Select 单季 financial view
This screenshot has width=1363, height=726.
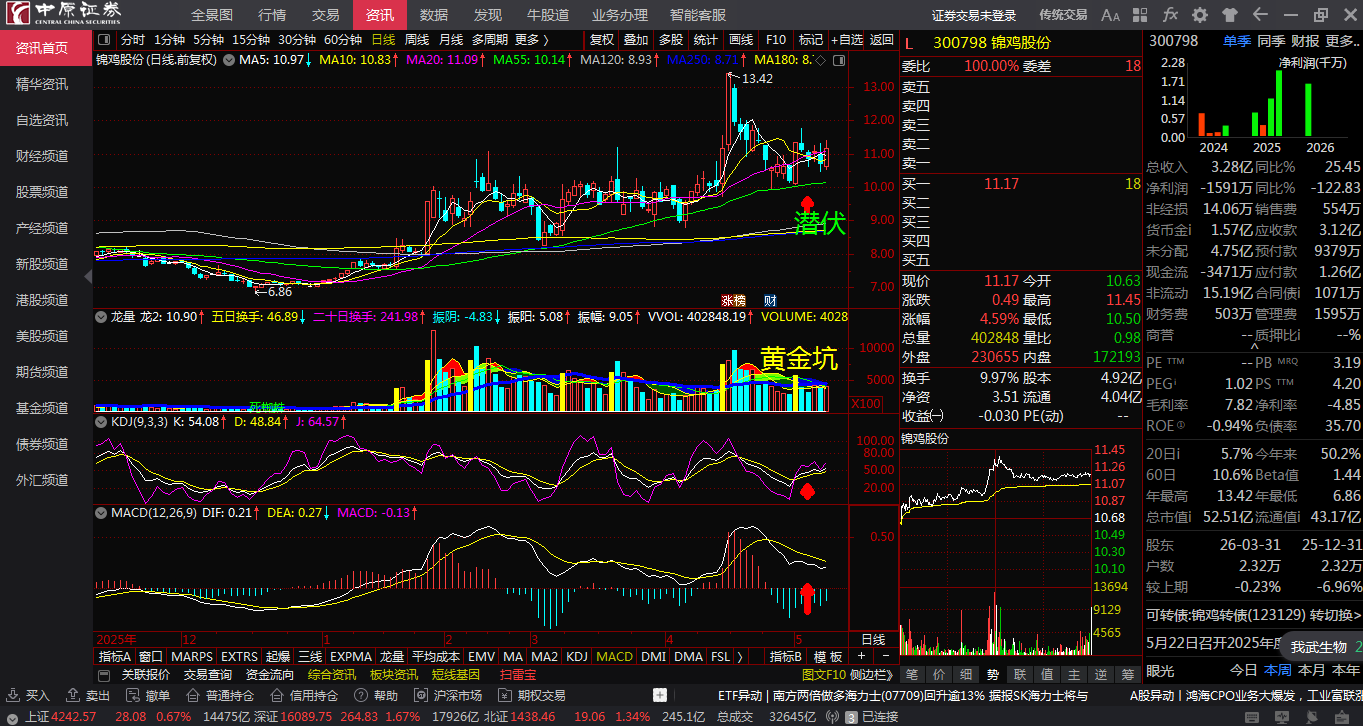coord(1237,40)
